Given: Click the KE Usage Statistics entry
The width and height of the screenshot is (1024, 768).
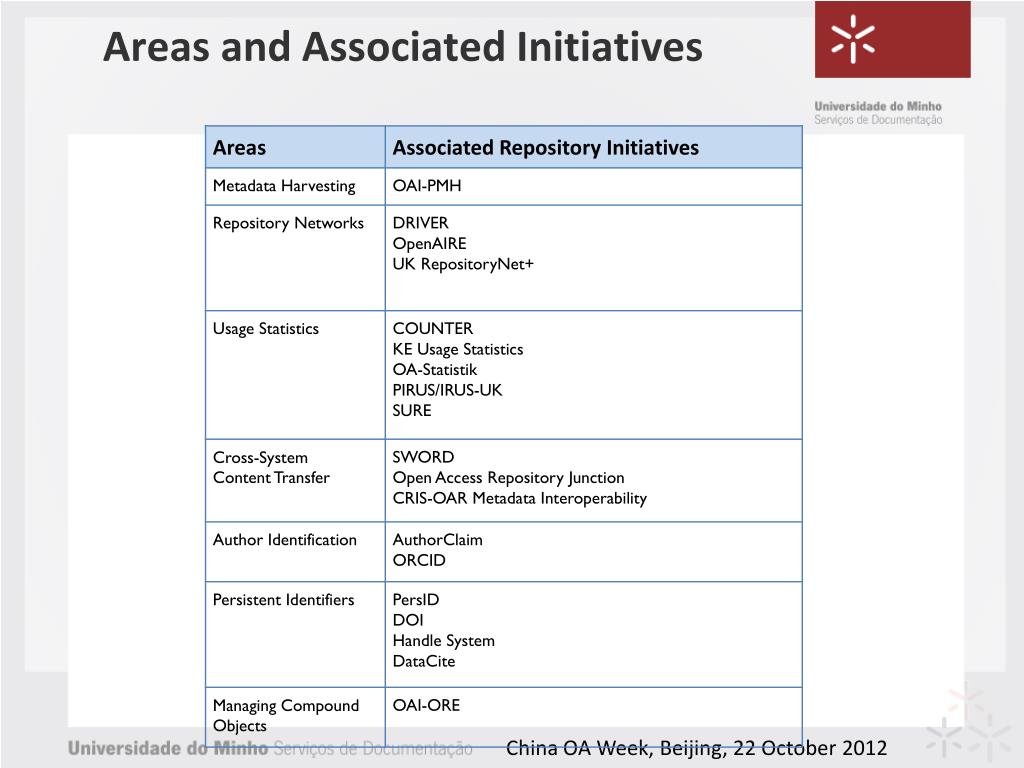Looking at the screenshot, I should point(458,349).
